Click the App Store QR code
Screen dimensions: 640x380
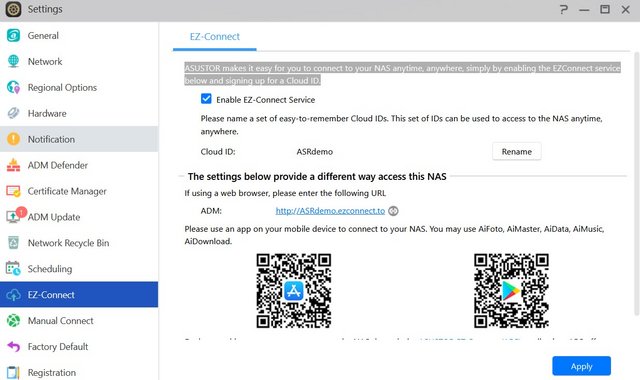coord(293,291)
